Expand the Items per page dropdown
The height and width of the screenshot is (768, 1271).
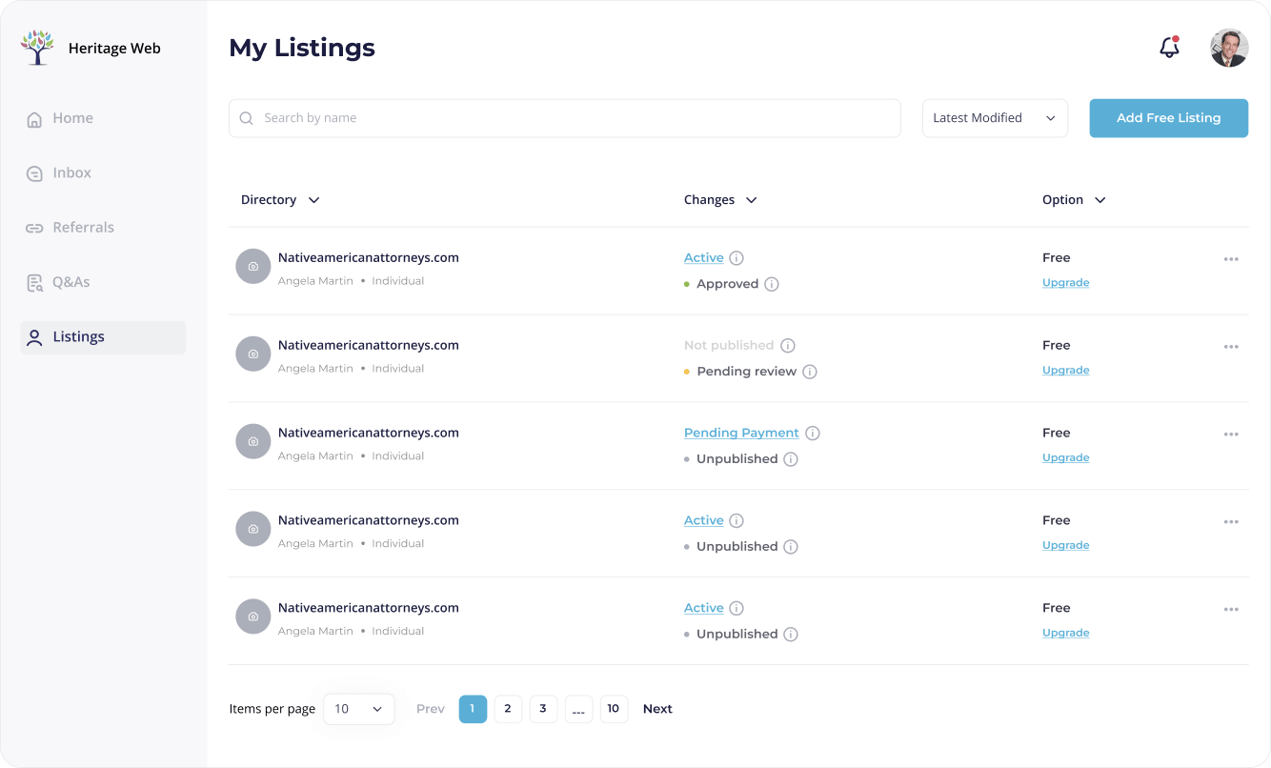[x=358, y=709]
